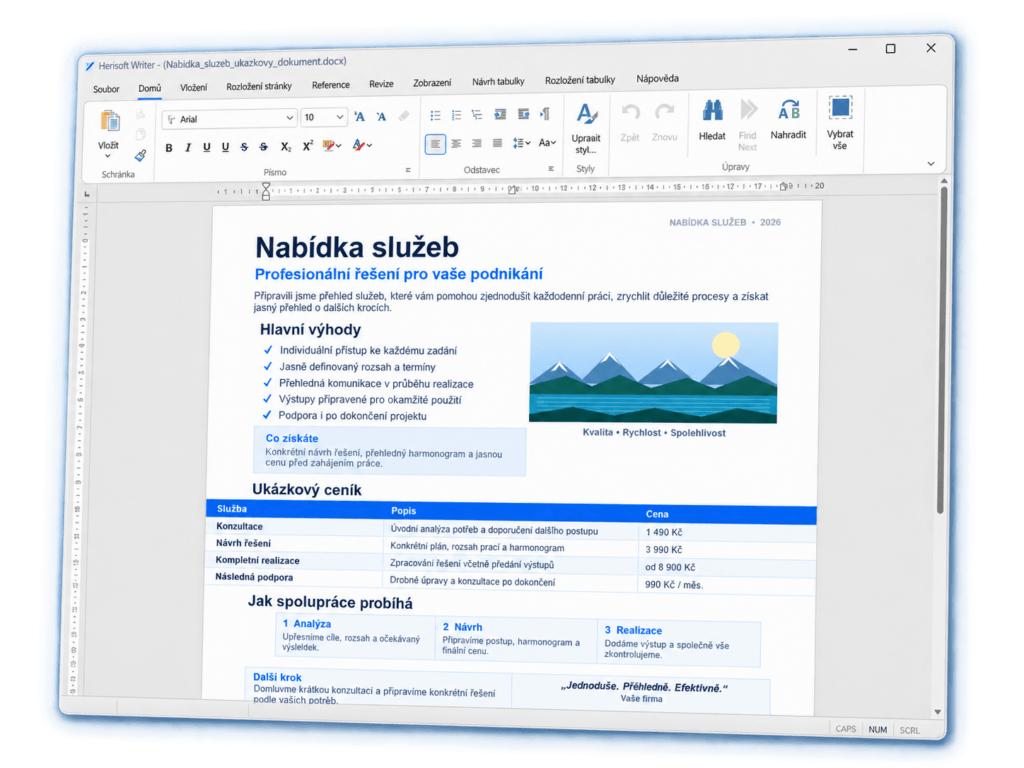Click the "3 990 Kč" price cell
1024x768 pixels.
664,550
